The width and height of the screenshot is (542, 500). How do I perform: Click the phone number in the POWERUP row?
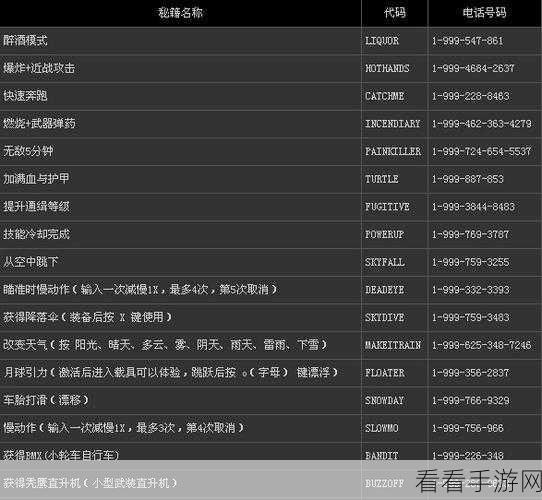(x=470, y=234)
